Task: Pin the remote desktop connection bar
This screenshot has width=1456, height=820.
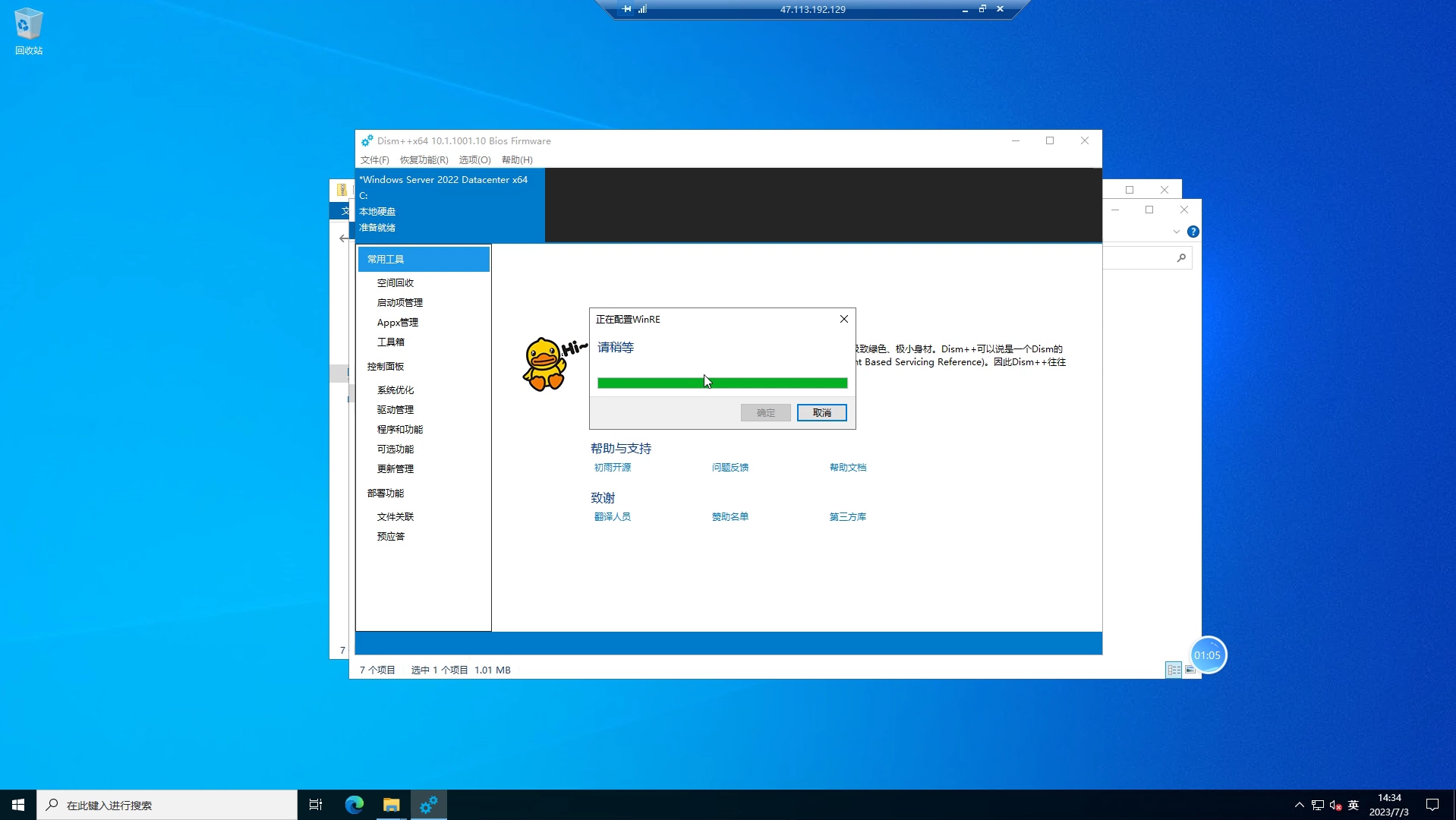Action: point(626,9)
